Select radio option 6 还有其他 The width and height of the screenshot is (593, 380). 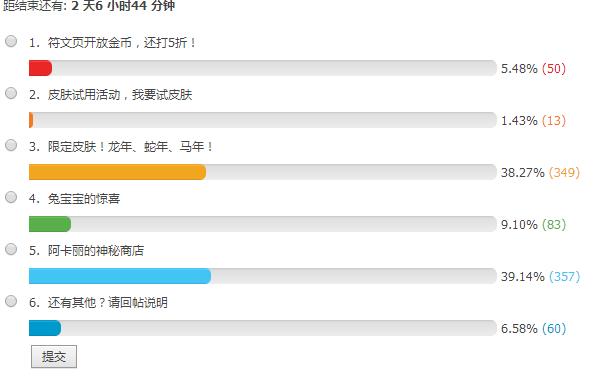(11, 301)
